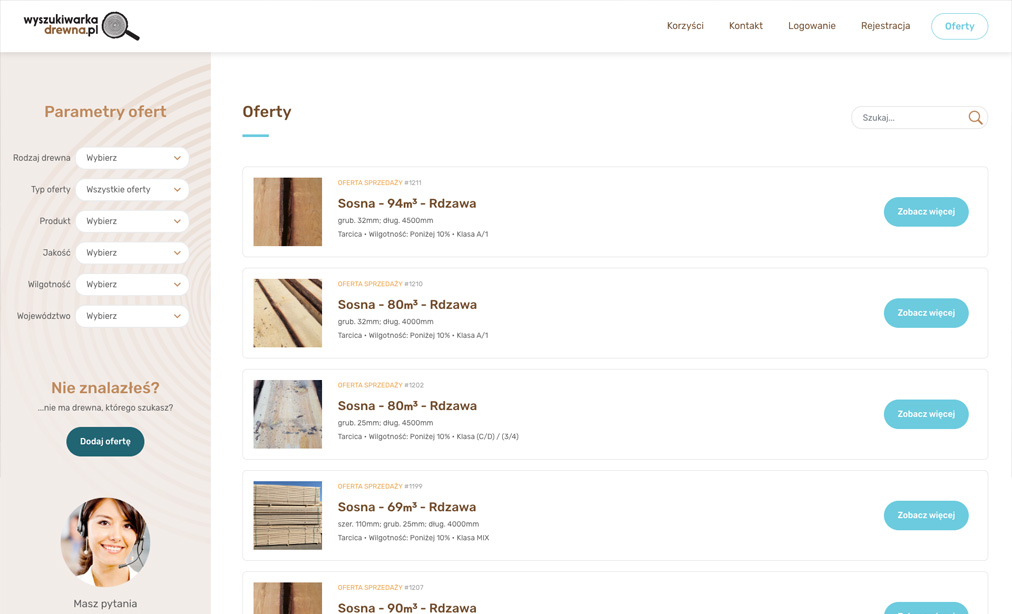Image resolution: width=1012 pixels, height=614 pixels.
Task: Click the Sosna - 80m³ title of offer #1202
Action: (x=407, y=406)
